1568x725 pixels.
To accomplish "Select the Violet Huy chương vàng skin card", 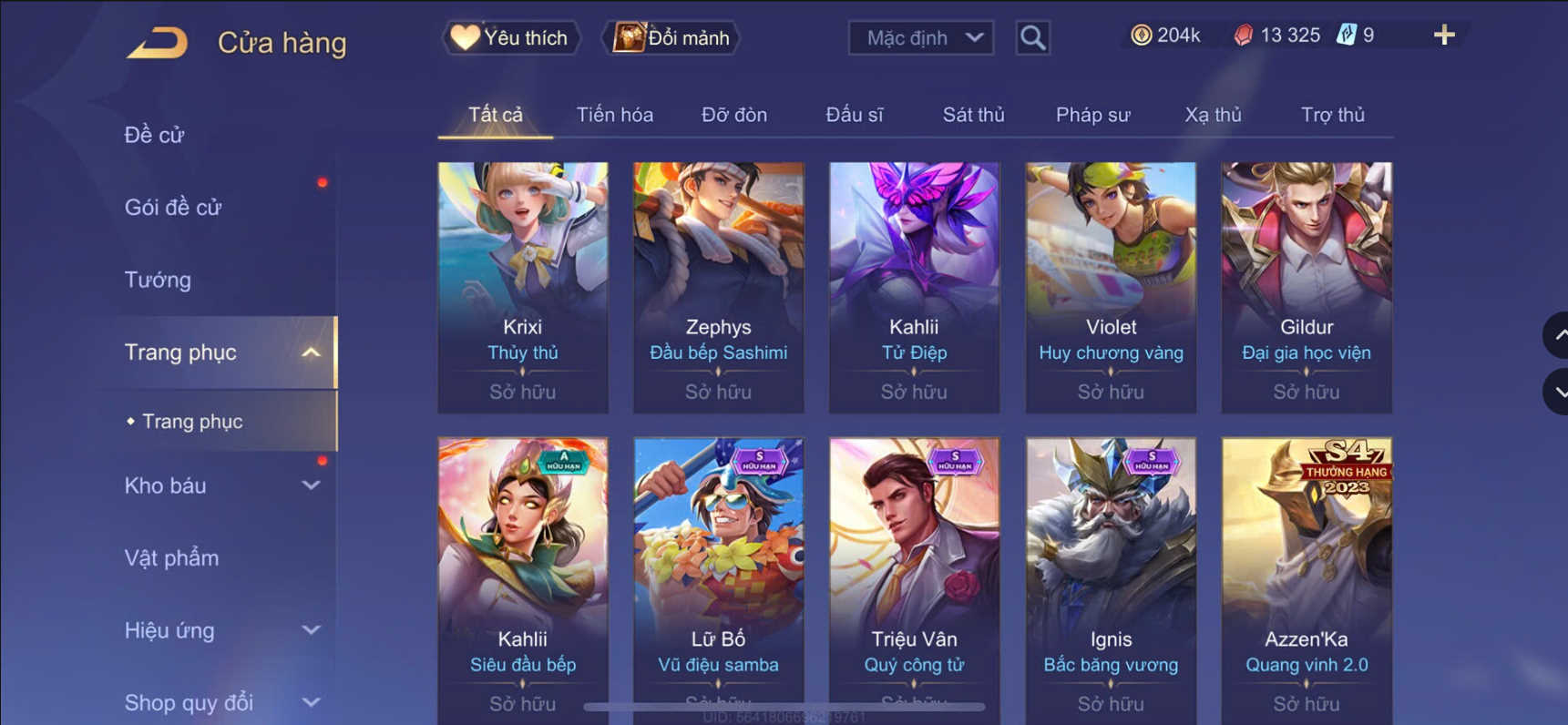I will pyautogui.click(x=1111, y=287).
